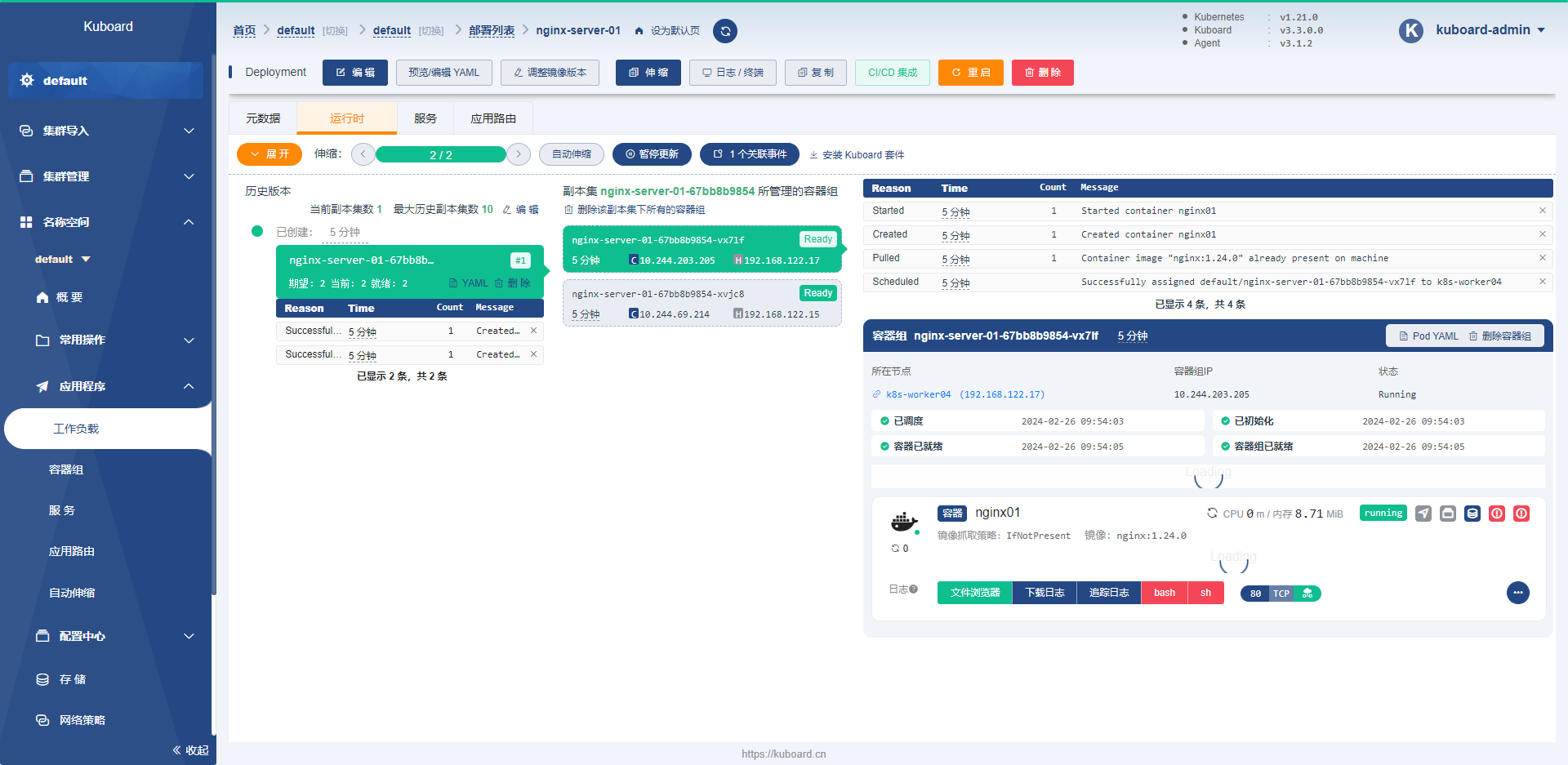1568x765 pixels.
Task: Collapse the 应用程序 sidebar menu
Action: pos(189,386)
